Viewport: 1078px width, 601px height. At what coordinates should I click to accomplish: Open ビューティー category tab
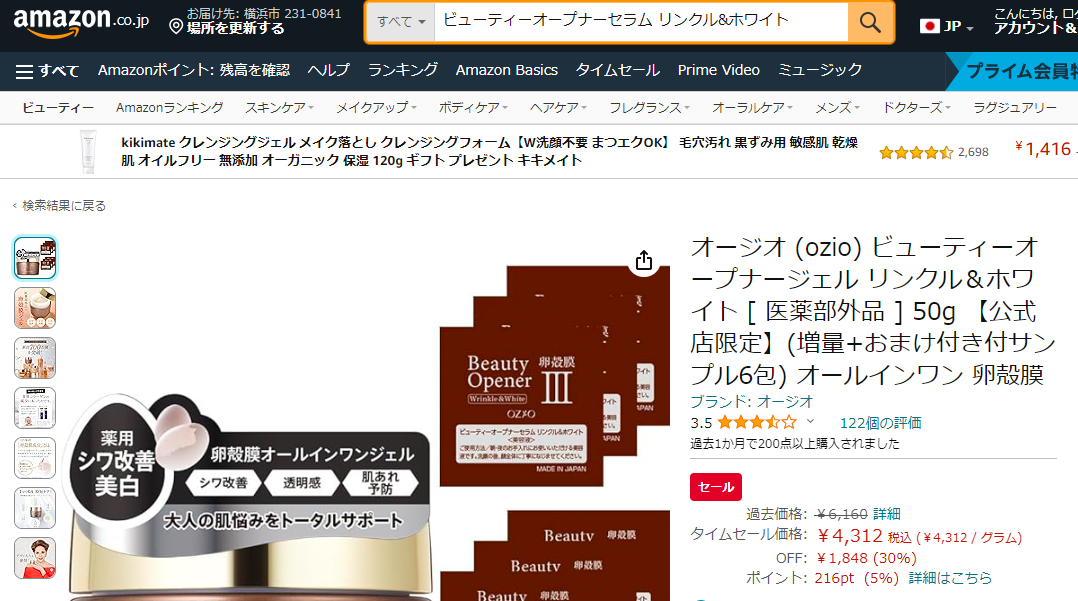click(58, 107)
